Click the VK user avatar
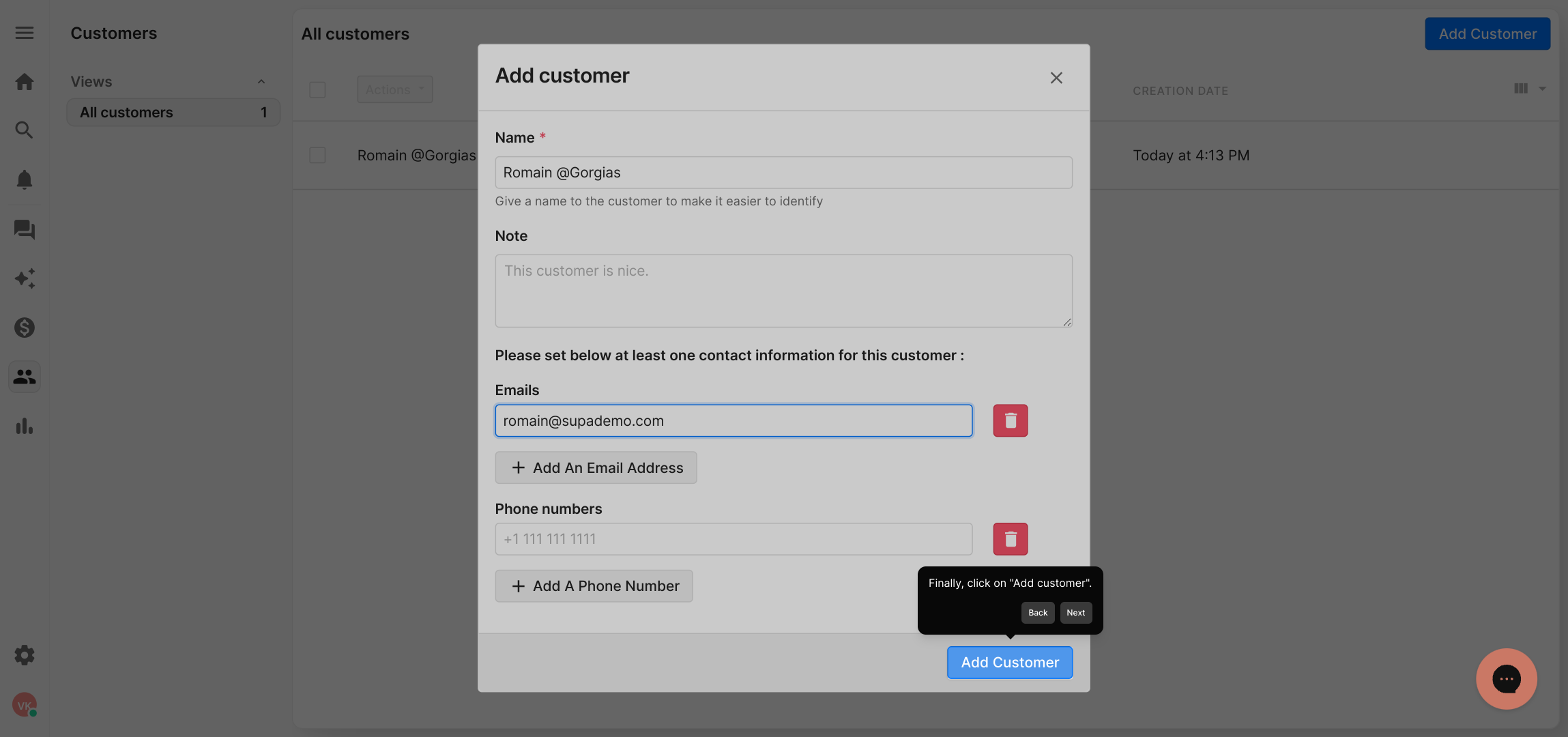 pyautogui.click(x=25, y=705)
